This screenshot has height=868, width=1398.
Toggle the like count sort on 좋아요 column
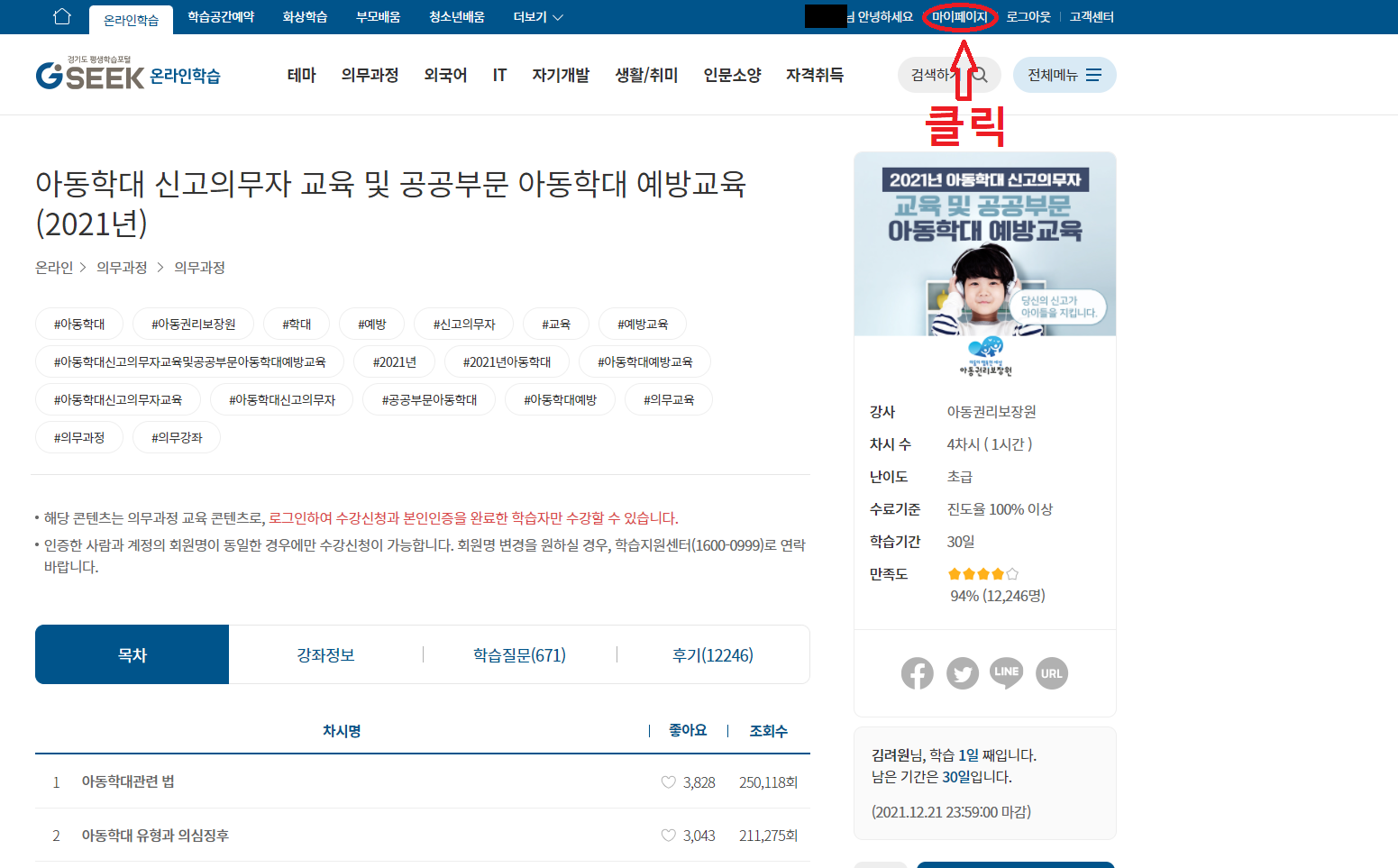(x=688, y=730)
